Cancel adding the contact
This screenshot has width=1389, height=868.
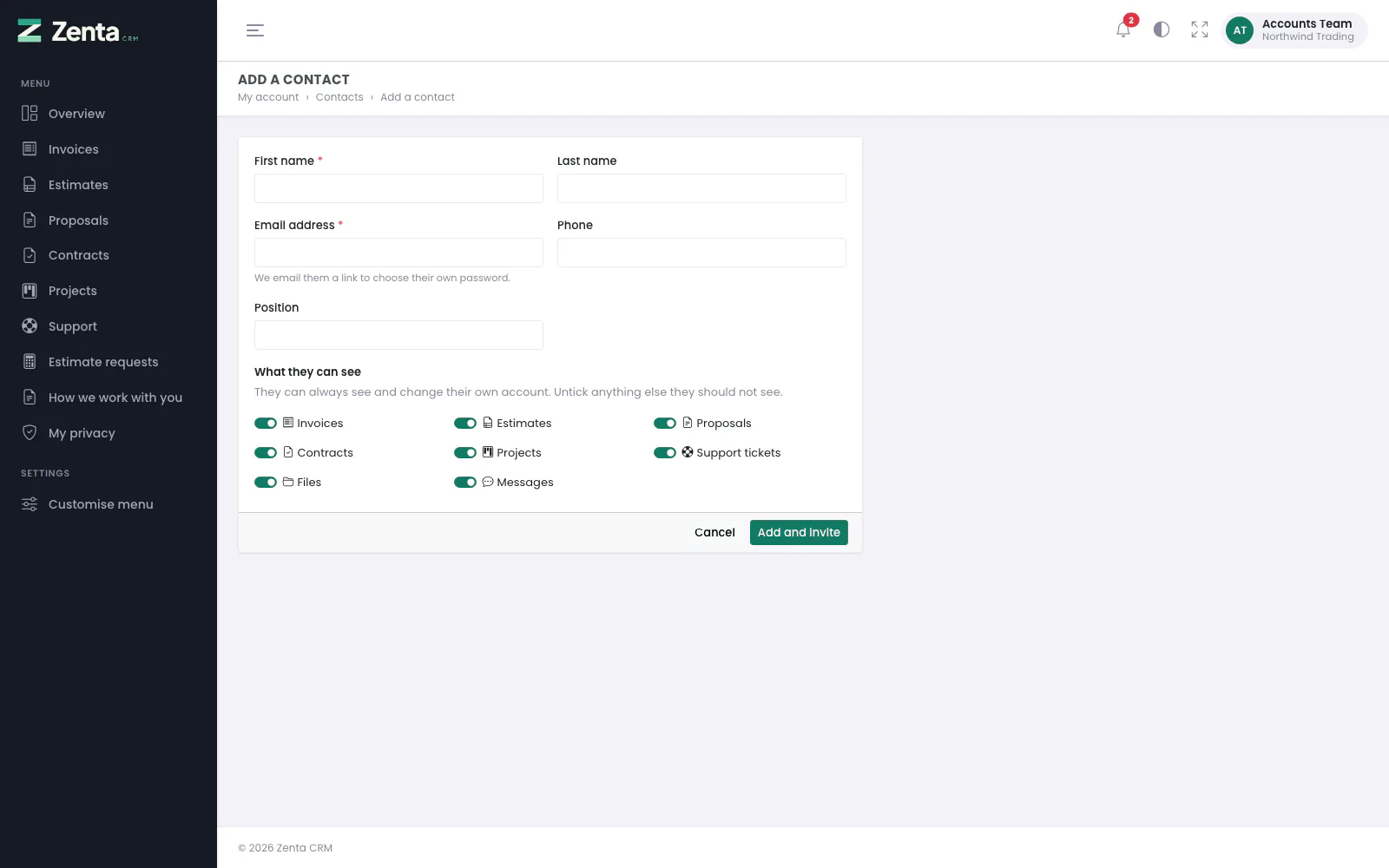[x=714, y=532]
